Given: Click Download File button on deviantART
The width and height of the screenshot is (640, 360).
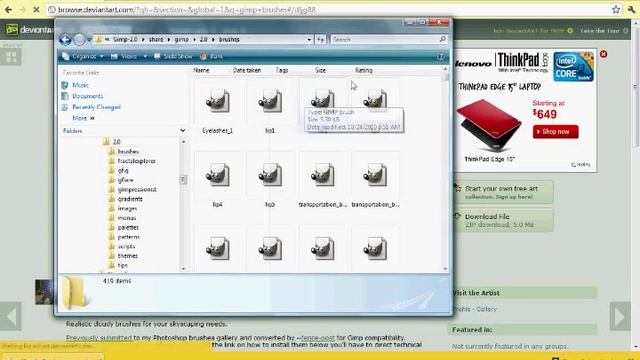Looking at the screenshot, I should [x=504, y=220].
